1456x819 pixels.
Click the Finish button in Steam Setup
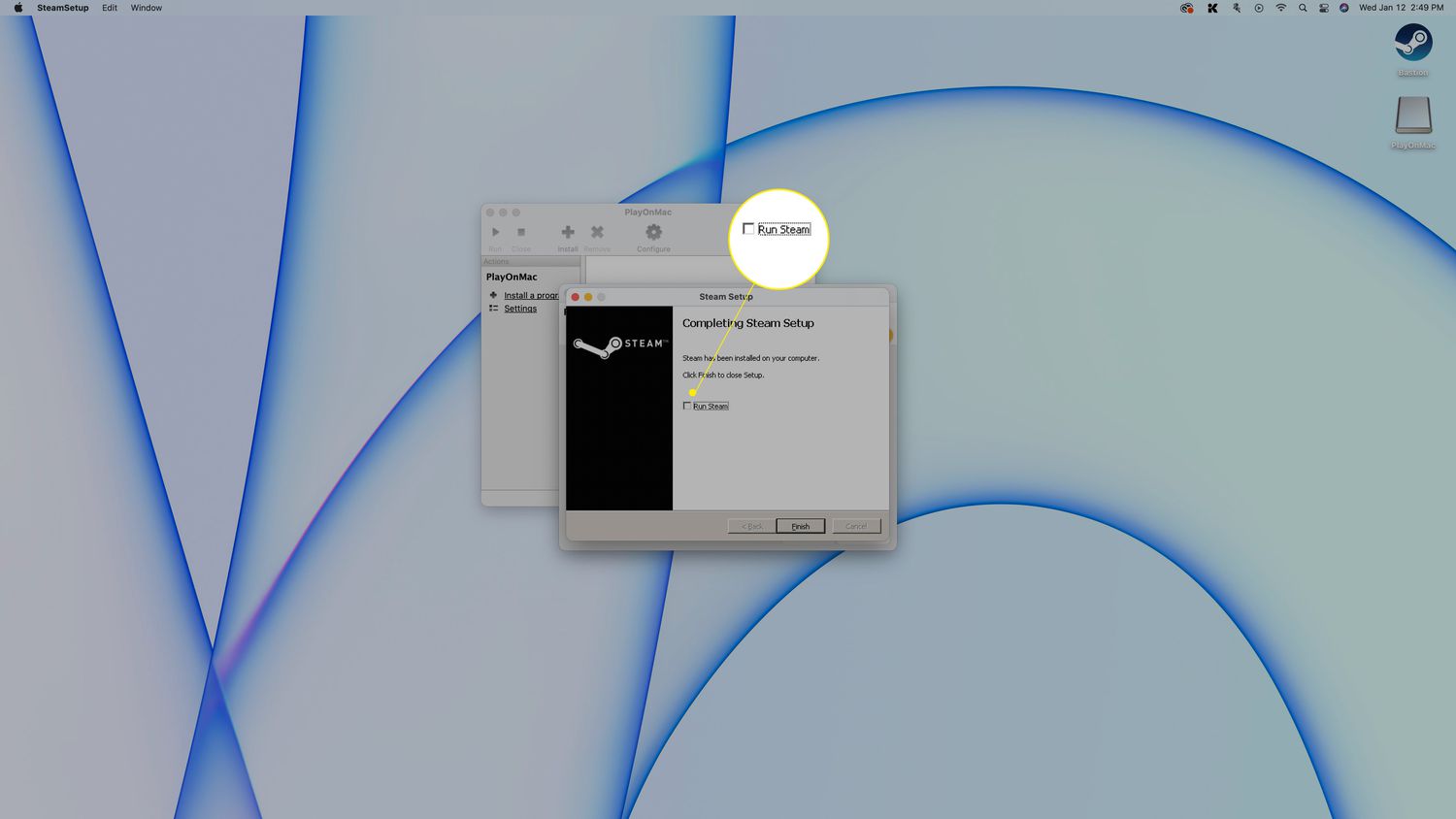(800, 526)
